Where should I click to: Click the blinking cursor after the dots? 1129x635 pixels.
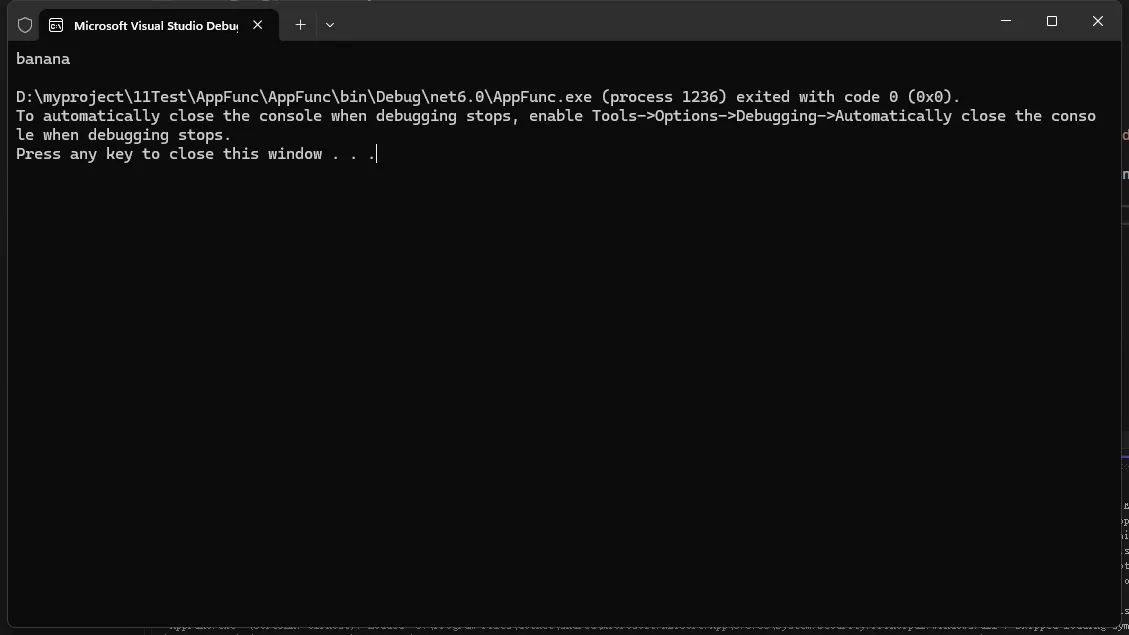pyautogui.click(x=376, y=154)
